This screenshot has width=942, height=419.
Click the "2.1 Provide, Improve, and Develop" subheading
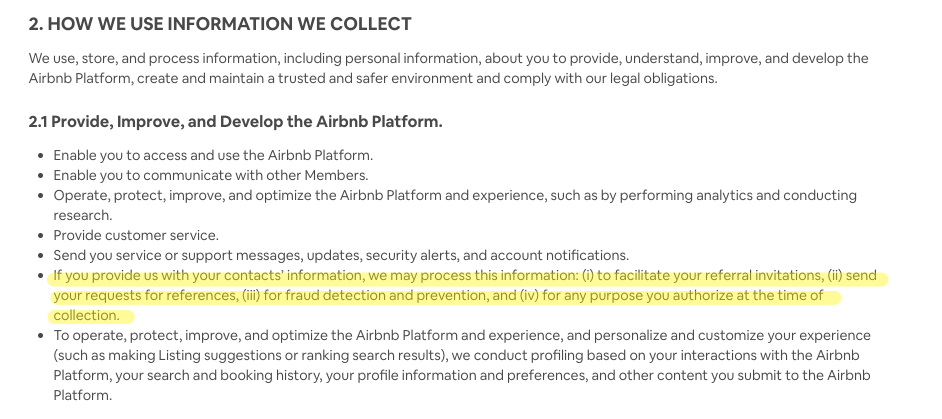tap(235, 122)
